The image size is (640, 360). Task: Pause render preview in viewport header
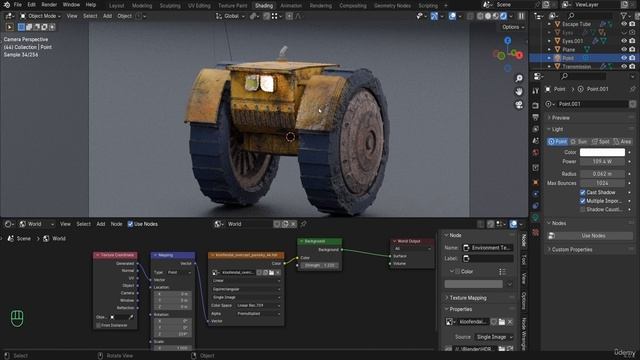point(521,16)
